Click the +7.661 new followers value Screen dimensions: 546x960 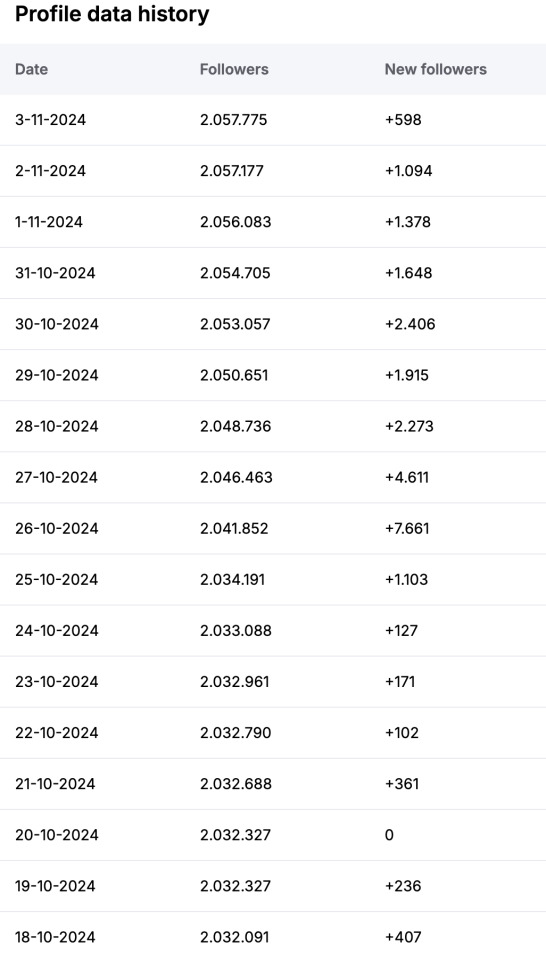pyautogui.click(x=407, y=528)
